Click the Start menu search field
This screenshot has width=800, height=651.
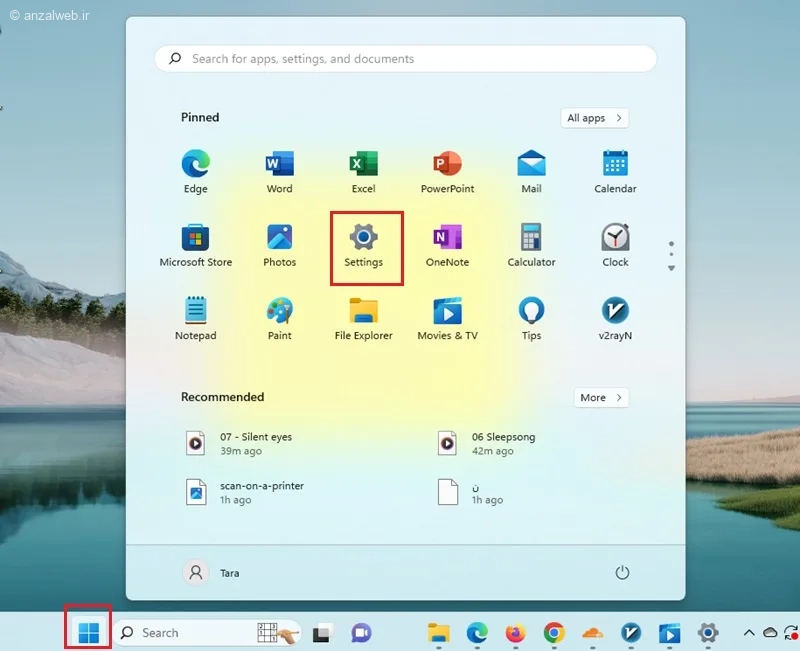click(405, 59)
